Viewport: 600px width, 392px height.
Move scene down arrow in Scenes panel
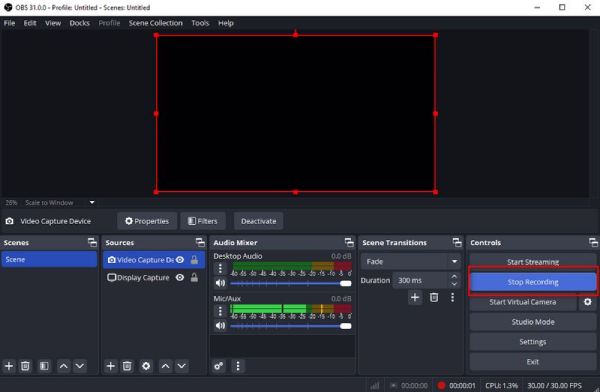(80, 366)
